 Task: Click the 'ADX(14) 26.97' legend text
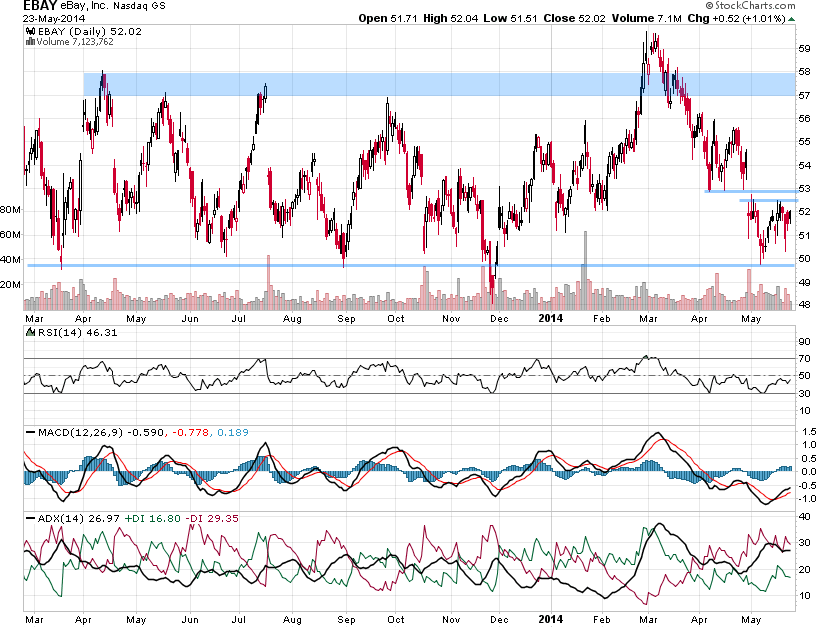tap(79, 519)
